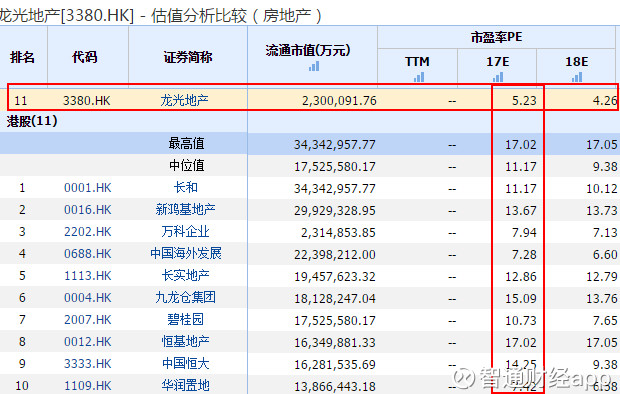The width and height of the screenshot is (620, 394).
Task: Click chart icon under 17E column
Action: (498, 77)
